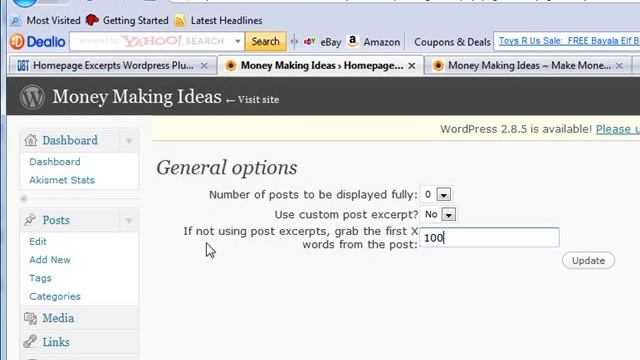Click the Dealio Search button

(265, 42)
